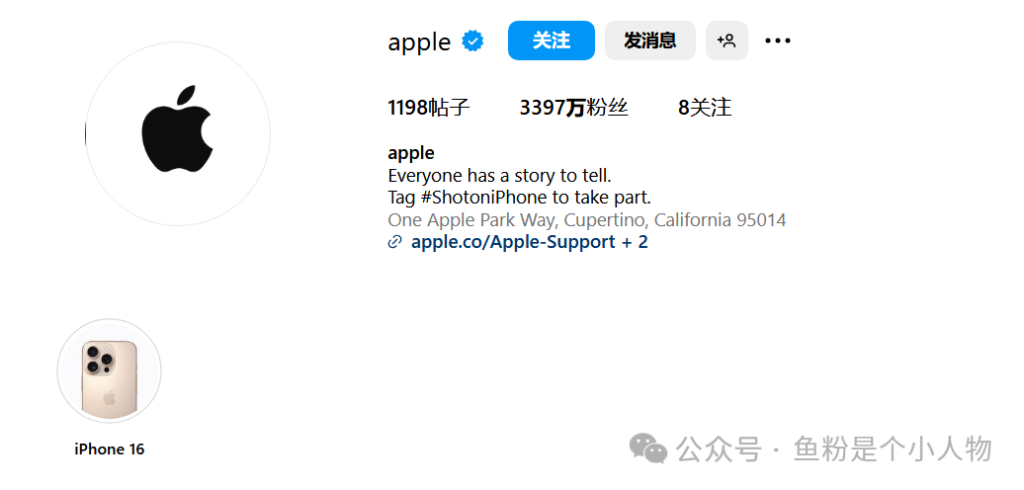Open the Apple logo profile picture
The width and height of the screenshot is (1024, 490).
[x=178, y=134]
